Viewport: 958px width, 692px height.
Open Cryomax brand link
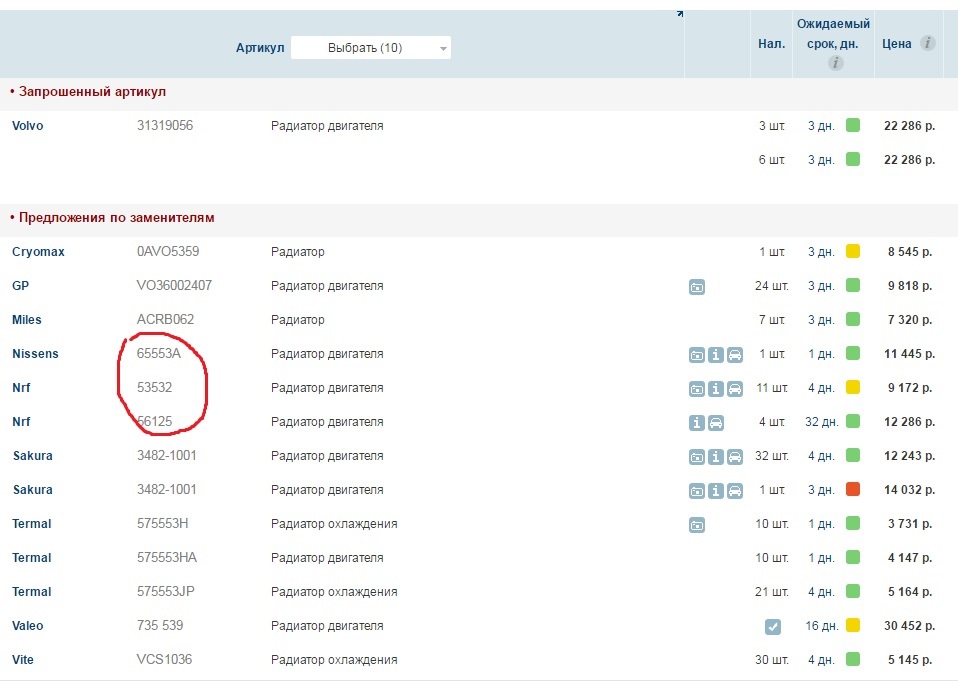[38, 252]
